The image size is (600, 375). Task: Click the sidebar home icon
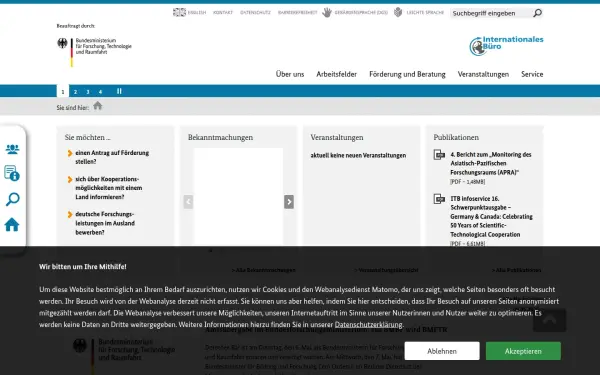click(x=12, y=225)
